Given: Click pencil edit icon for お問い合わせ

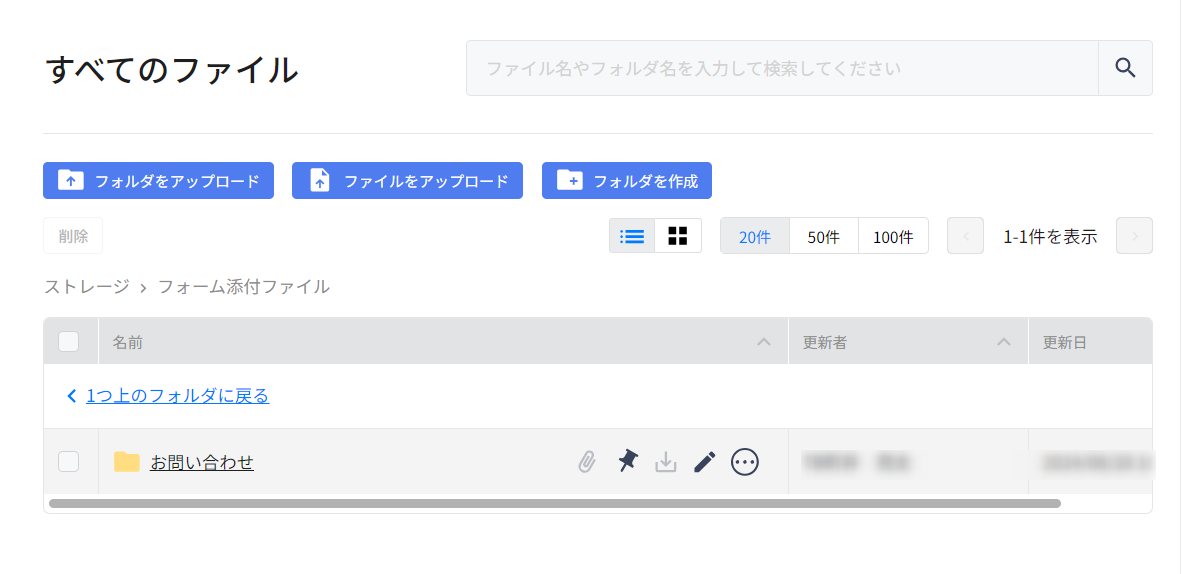Looking at the screenshot, I should [x=705, y=462].
